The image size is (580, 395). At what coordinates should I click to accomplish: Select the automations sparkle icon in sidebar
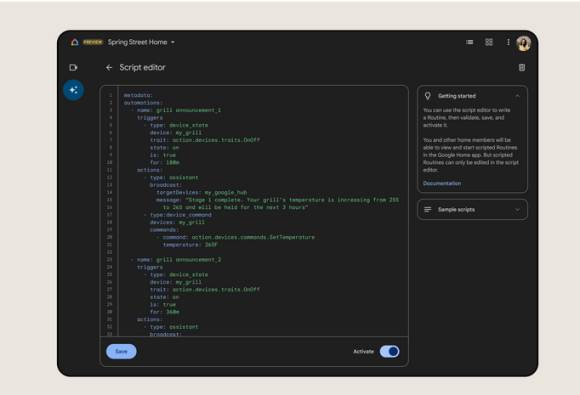(x=74, y=90)
